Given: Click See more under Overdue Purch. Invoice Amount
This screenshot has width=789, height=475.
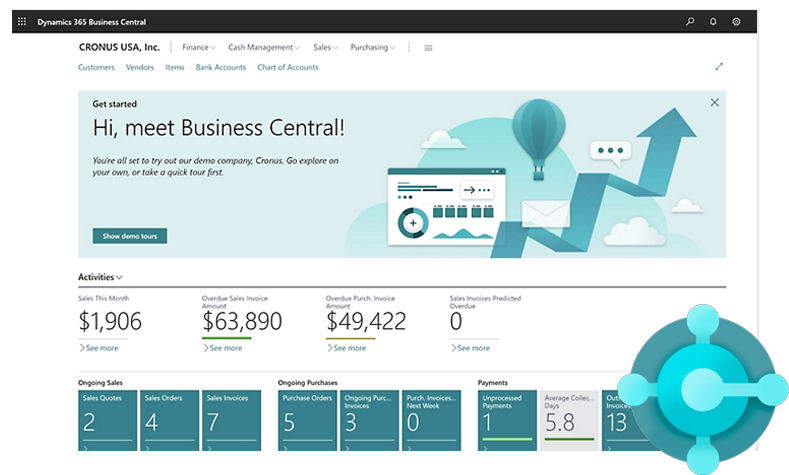Looking at the screenshot, I should [346, 348].
